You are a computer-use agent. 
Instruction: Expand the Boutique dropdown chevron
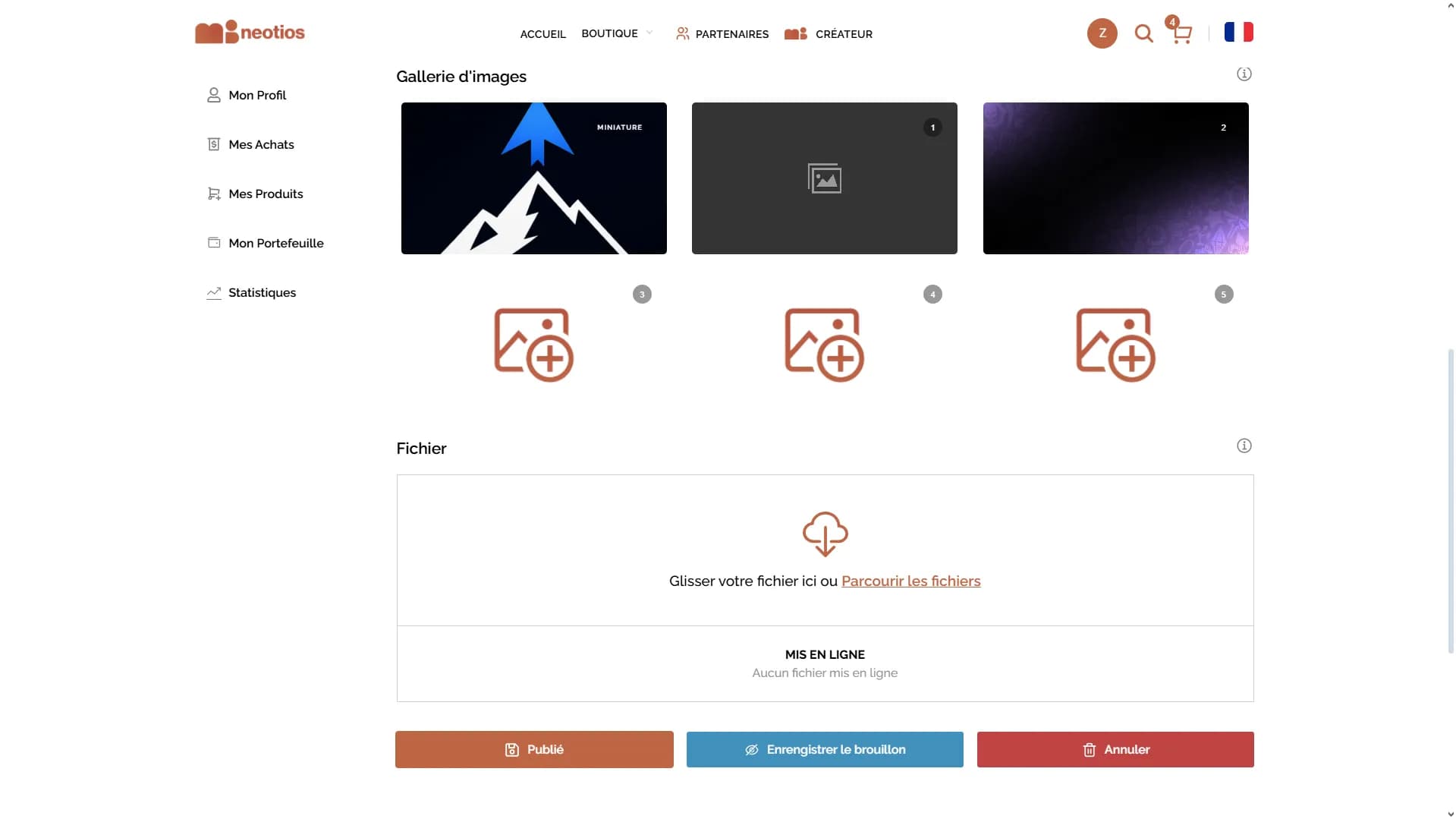[x=649, y=33]
